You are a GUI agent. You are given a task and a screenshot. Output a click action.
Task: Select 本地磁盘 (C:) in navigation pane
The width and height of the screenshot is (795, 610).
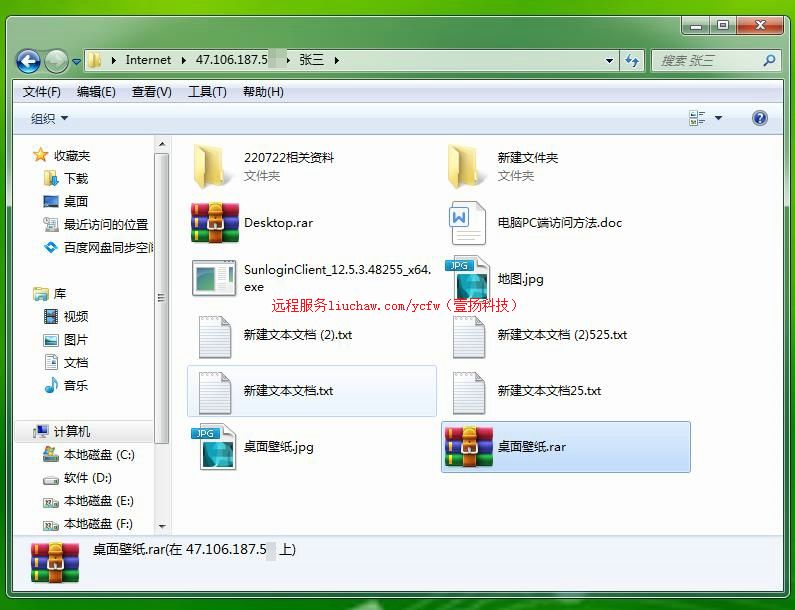[x=98, y=455]
